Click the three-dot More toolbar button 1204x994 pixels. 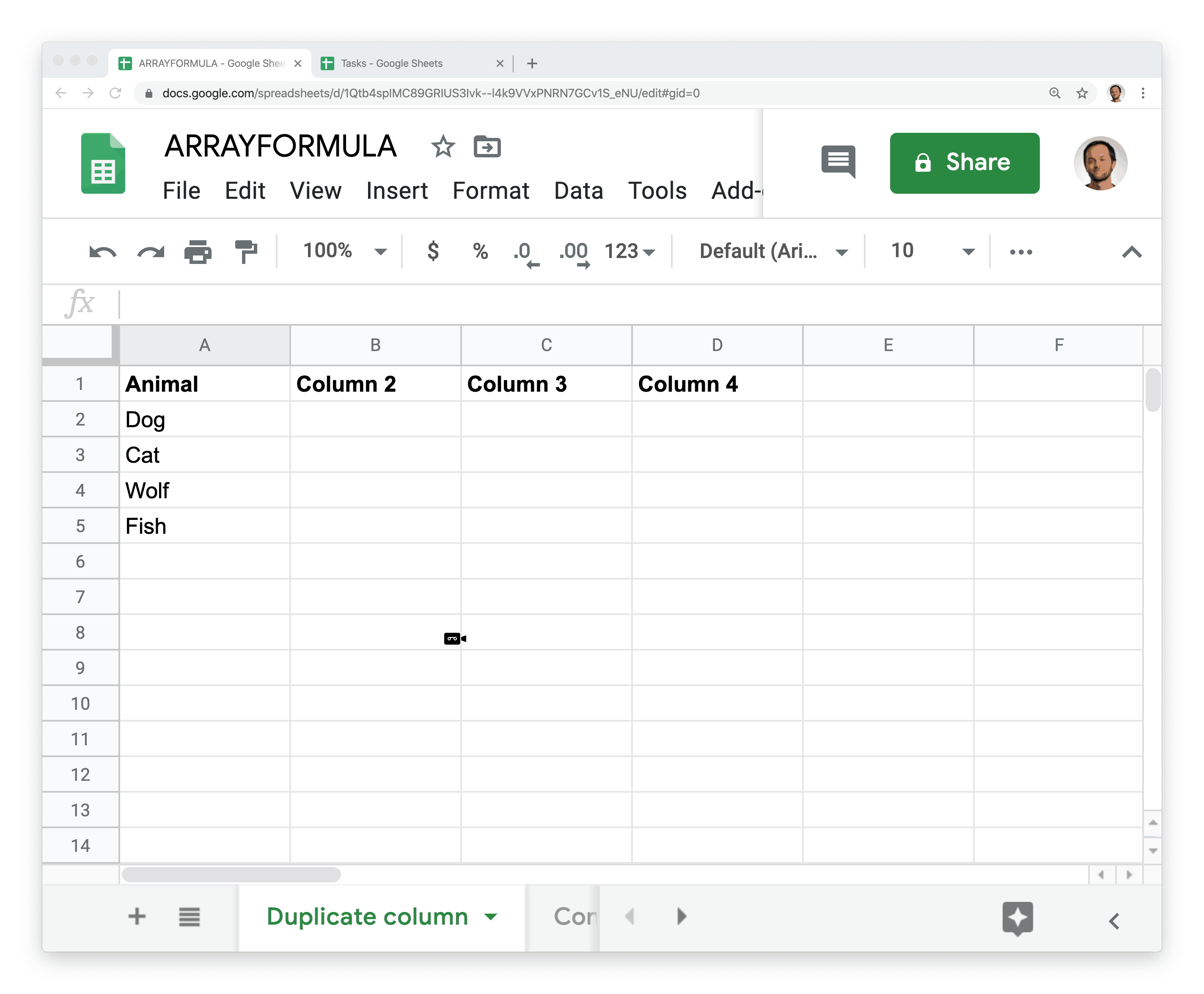click(1021, 252)
